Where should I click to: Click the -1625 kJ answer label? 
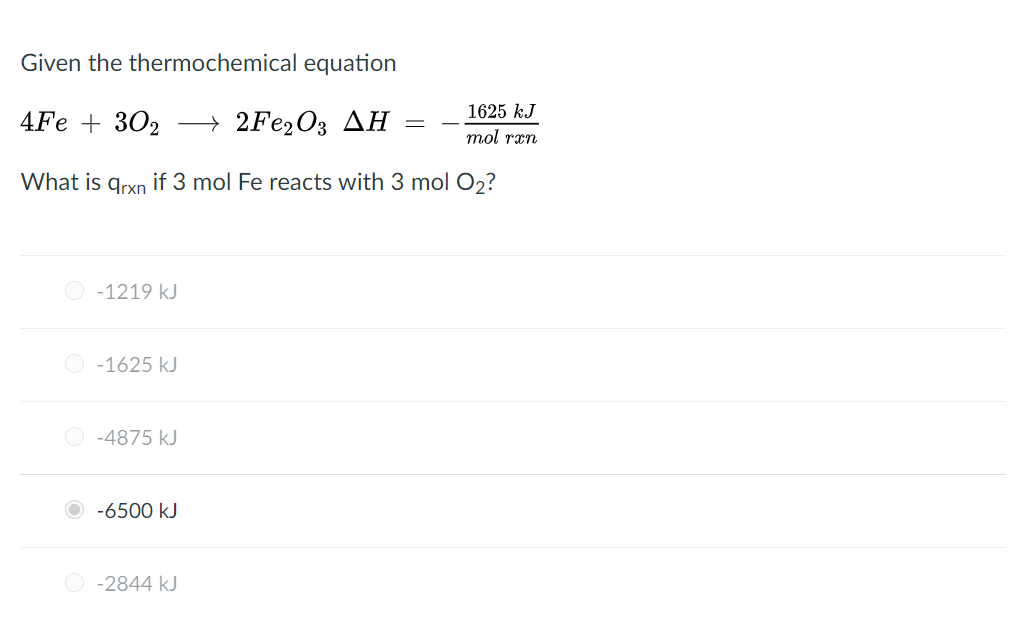click(x=135, y=364)
